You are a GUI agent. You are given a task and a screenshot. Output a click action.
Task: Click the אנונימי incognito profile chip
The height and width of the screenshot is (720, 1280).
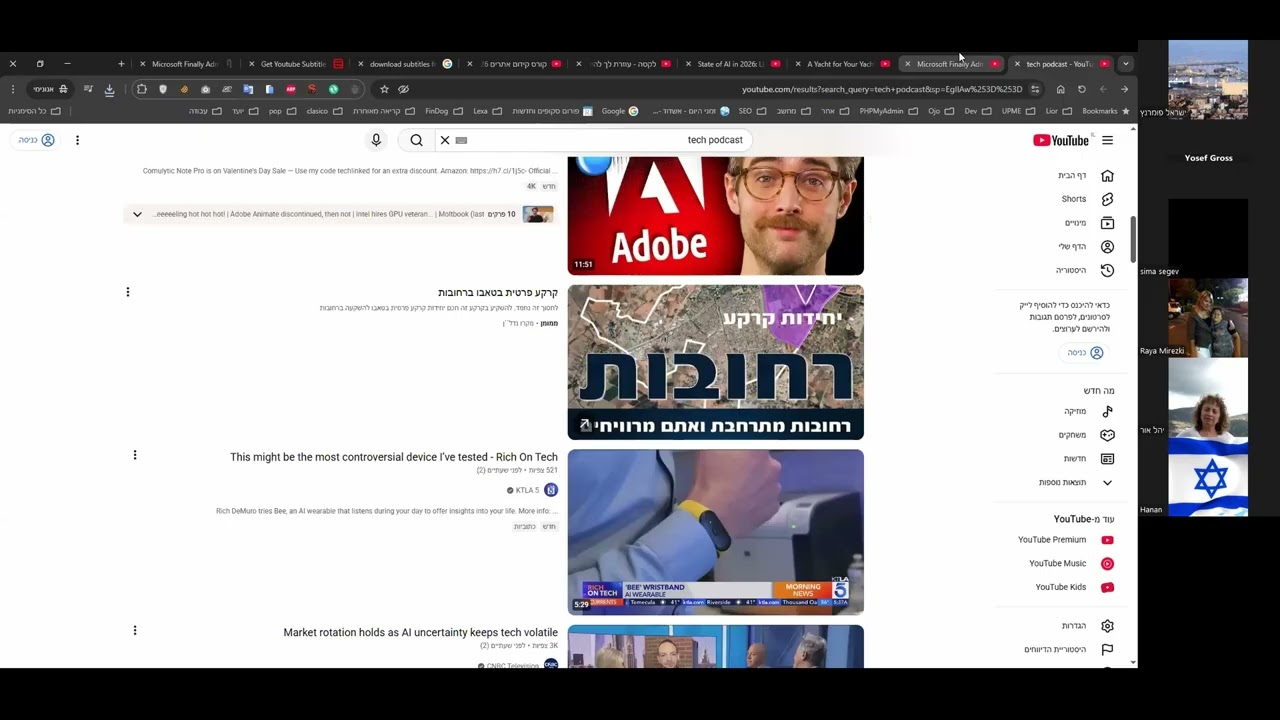(x=50, y=89)
